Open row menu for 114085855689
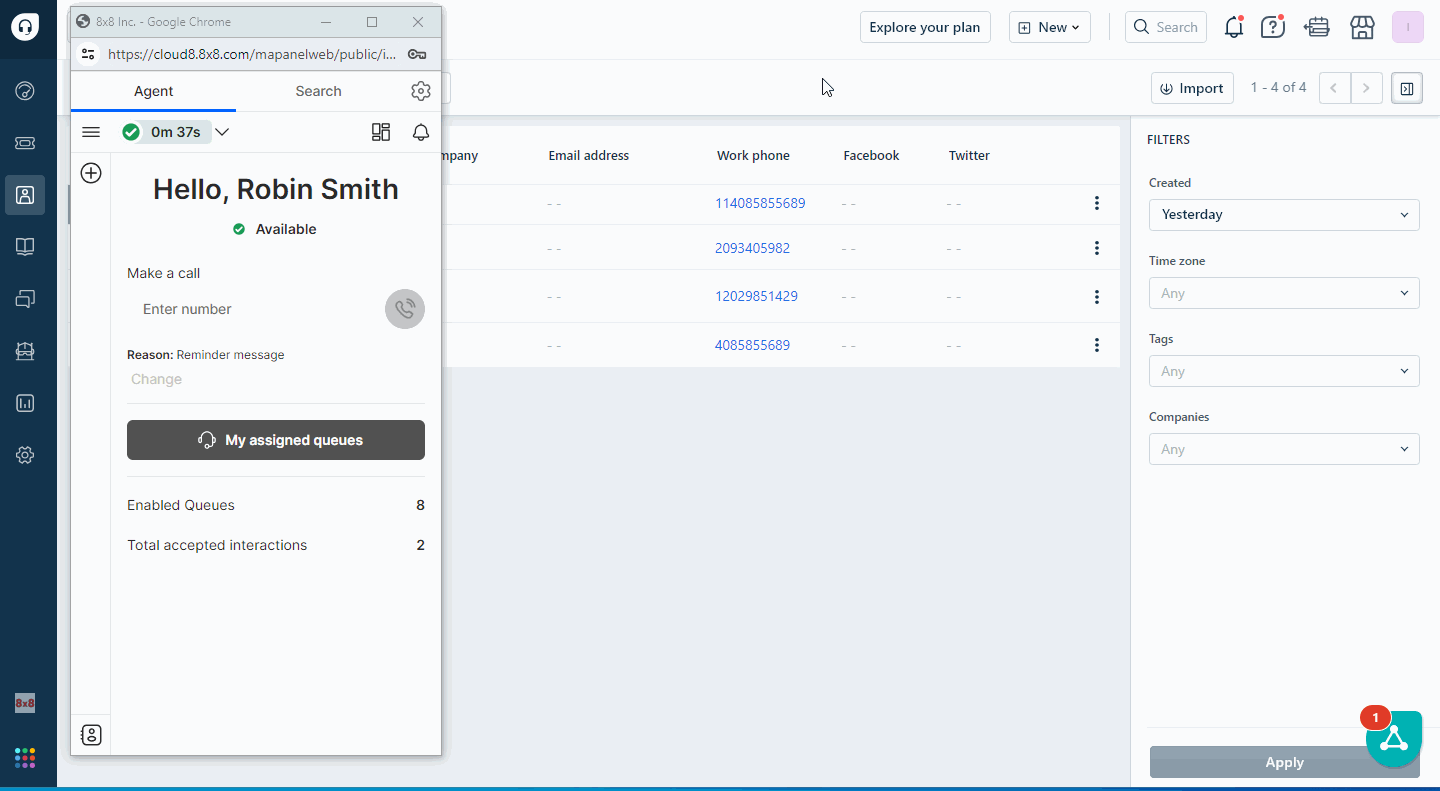 pos(1097,203)
